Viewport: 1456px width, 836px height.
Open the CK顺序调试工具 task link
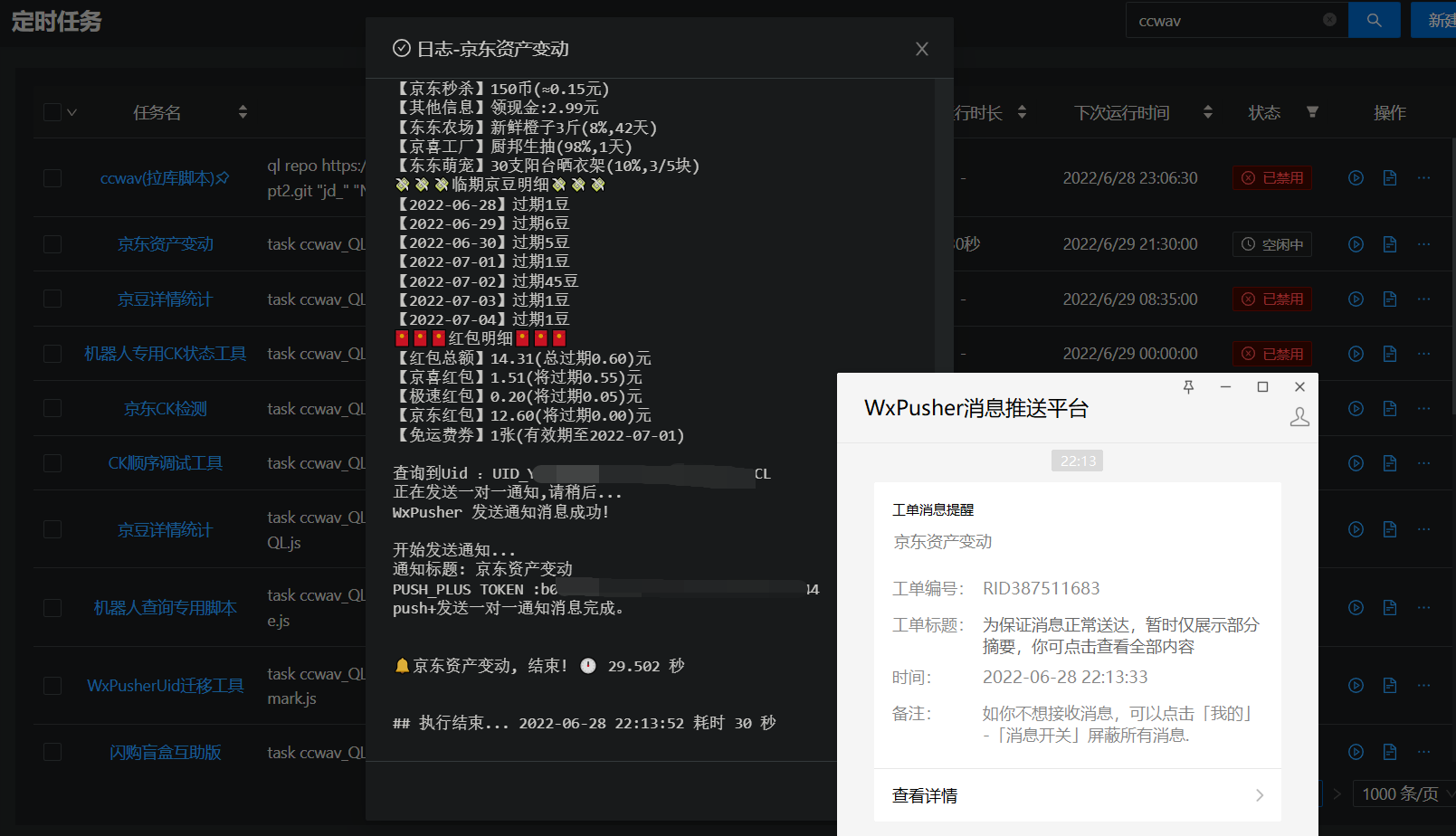coord(166,463)
